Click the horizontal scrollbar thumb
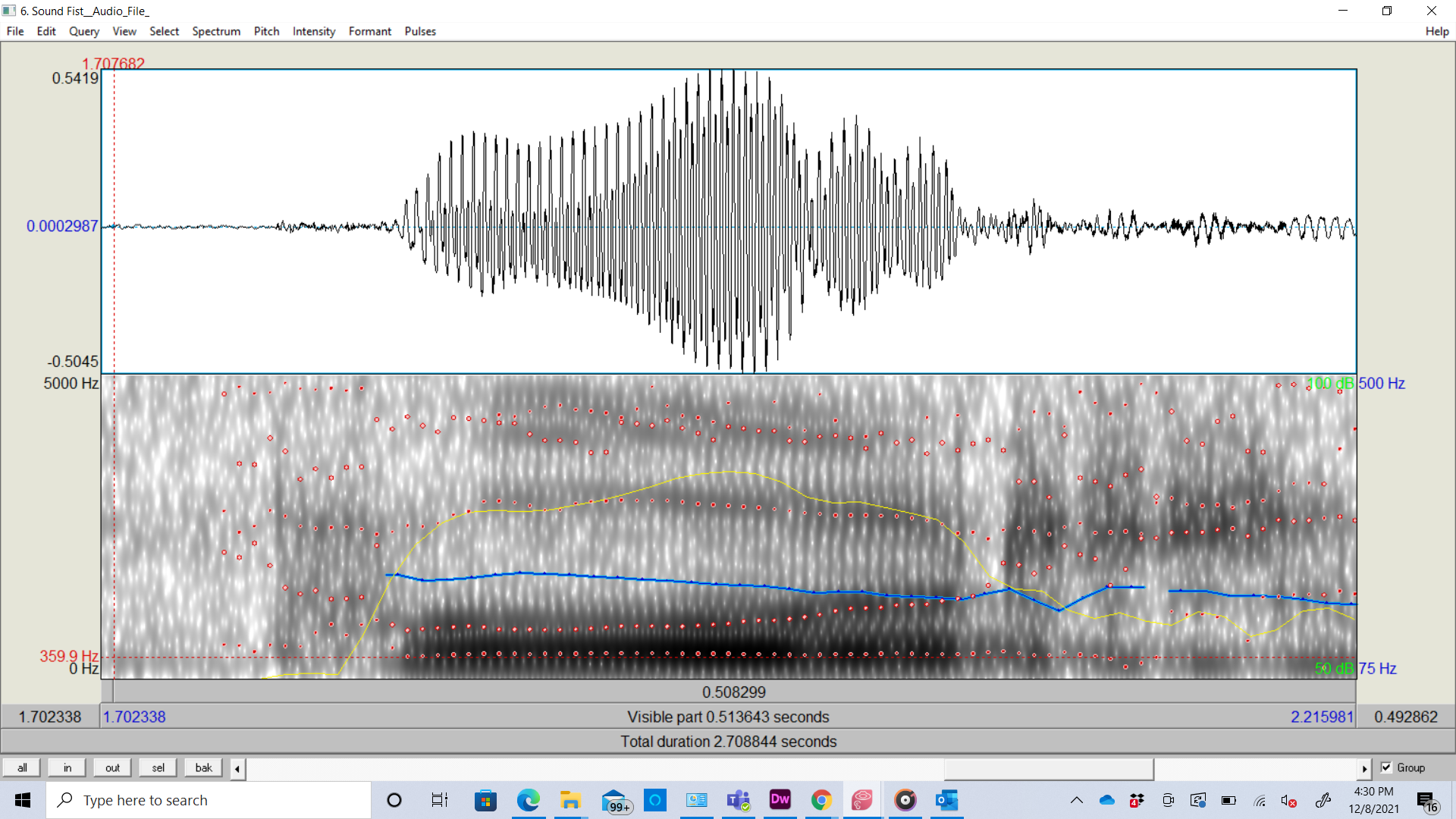 pyautogui.click(x=1049, y=768)
